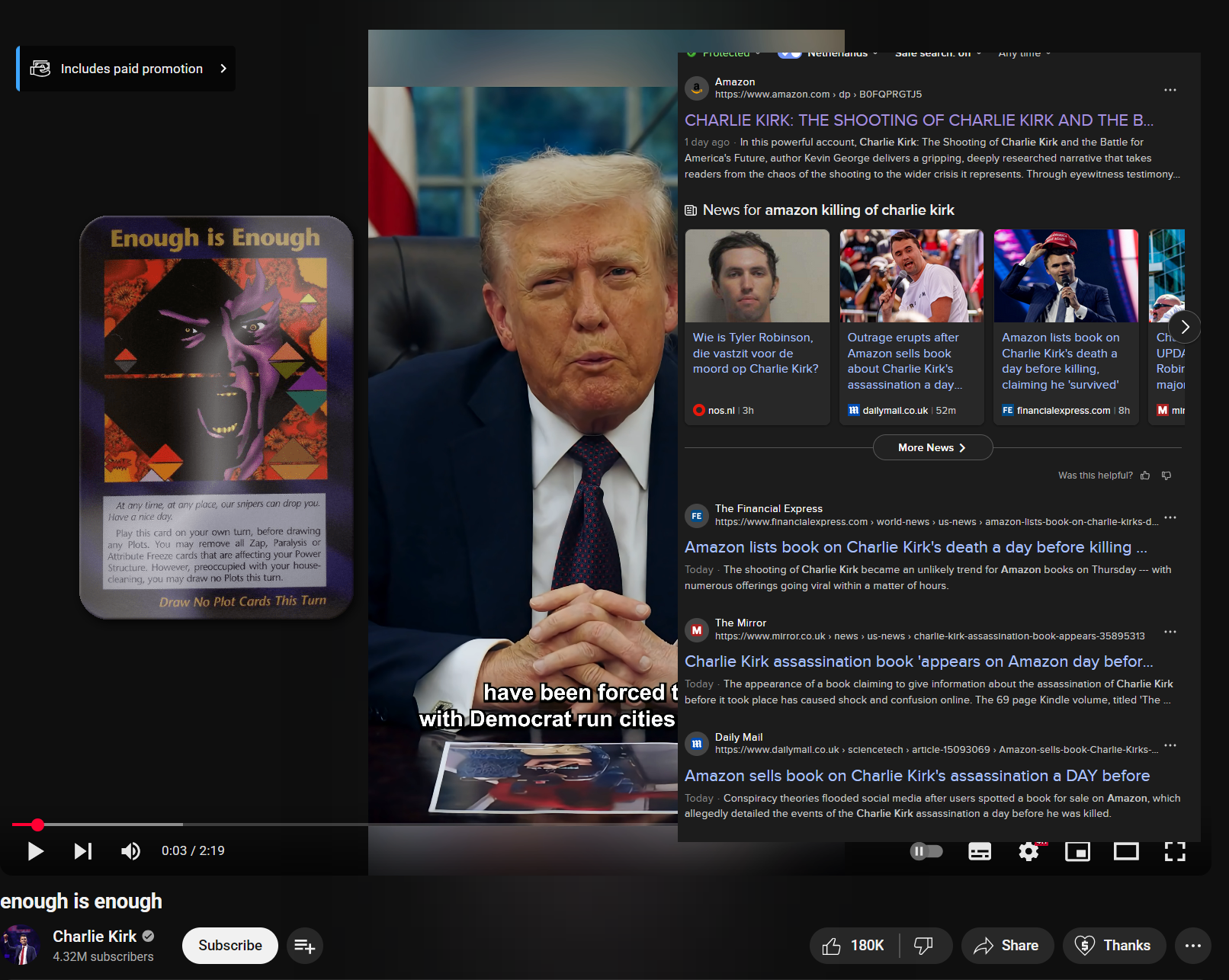Like the video with 180K likes
This screenshot has width=1229, height=980.
tap(854, 946)
